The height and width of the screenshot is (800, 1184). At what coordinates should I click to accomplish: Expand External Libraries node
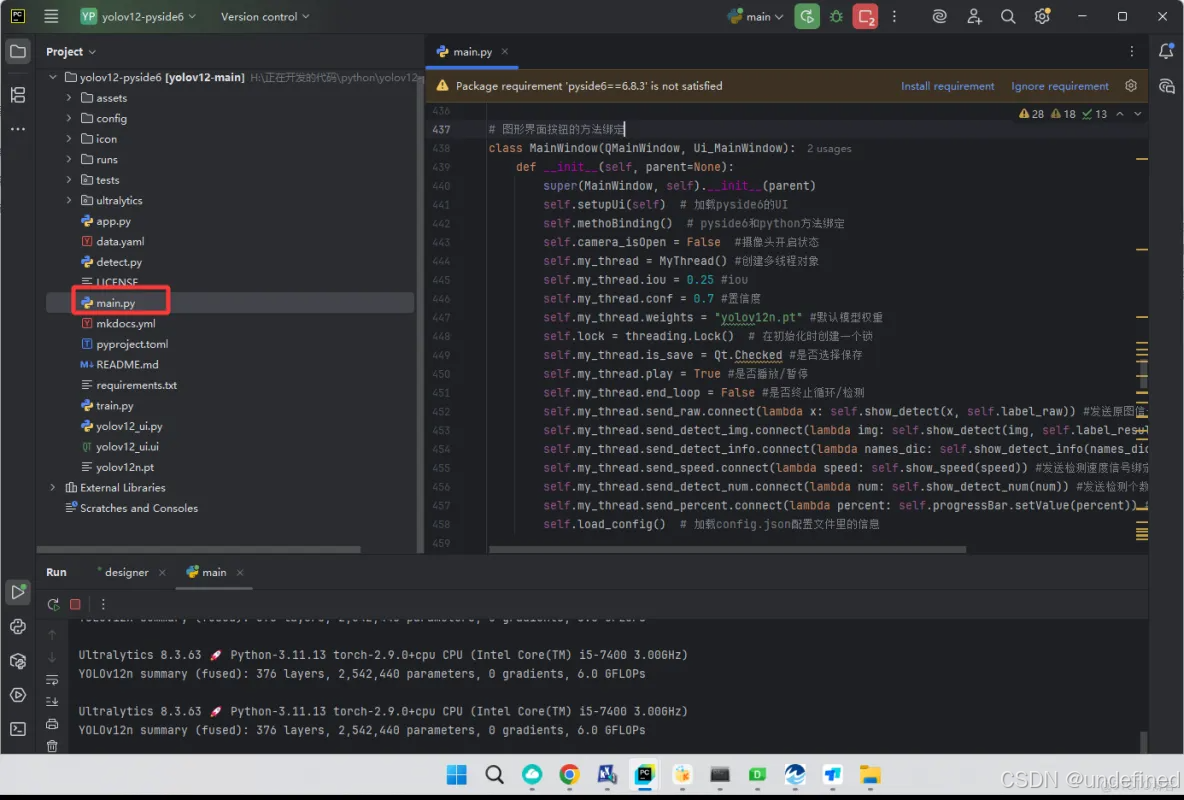pos(53,487)
